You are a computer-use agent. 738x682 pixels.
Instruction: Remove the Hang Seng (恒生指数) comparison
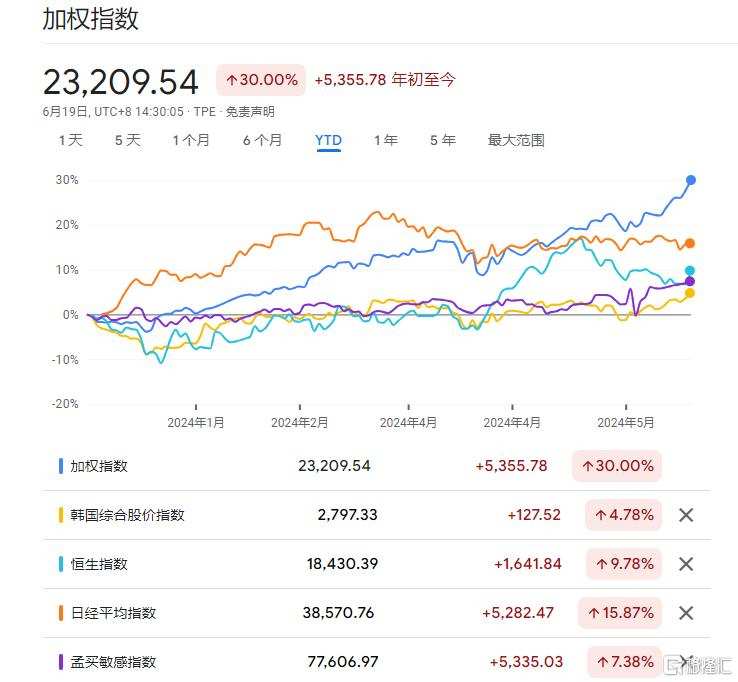[686, 564]
